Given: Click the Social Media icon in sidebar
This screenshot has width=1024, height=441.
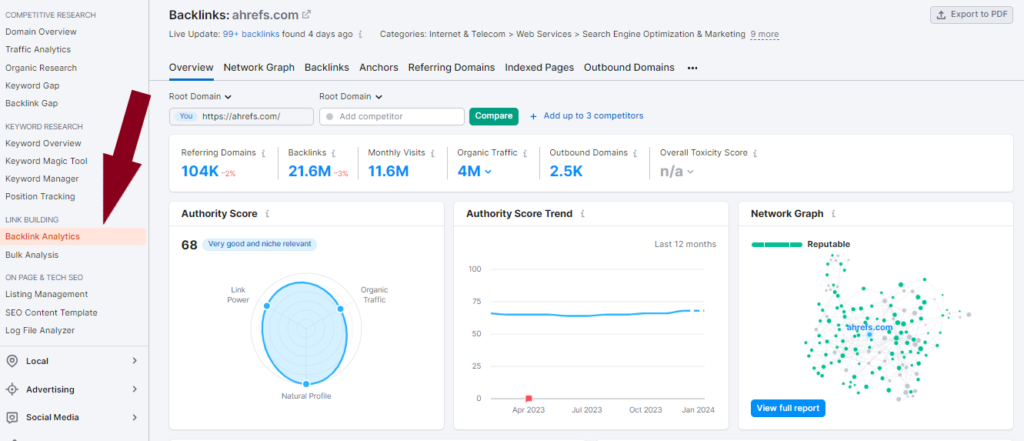Looking at the screenshot, I should click(x=12, y=417).
